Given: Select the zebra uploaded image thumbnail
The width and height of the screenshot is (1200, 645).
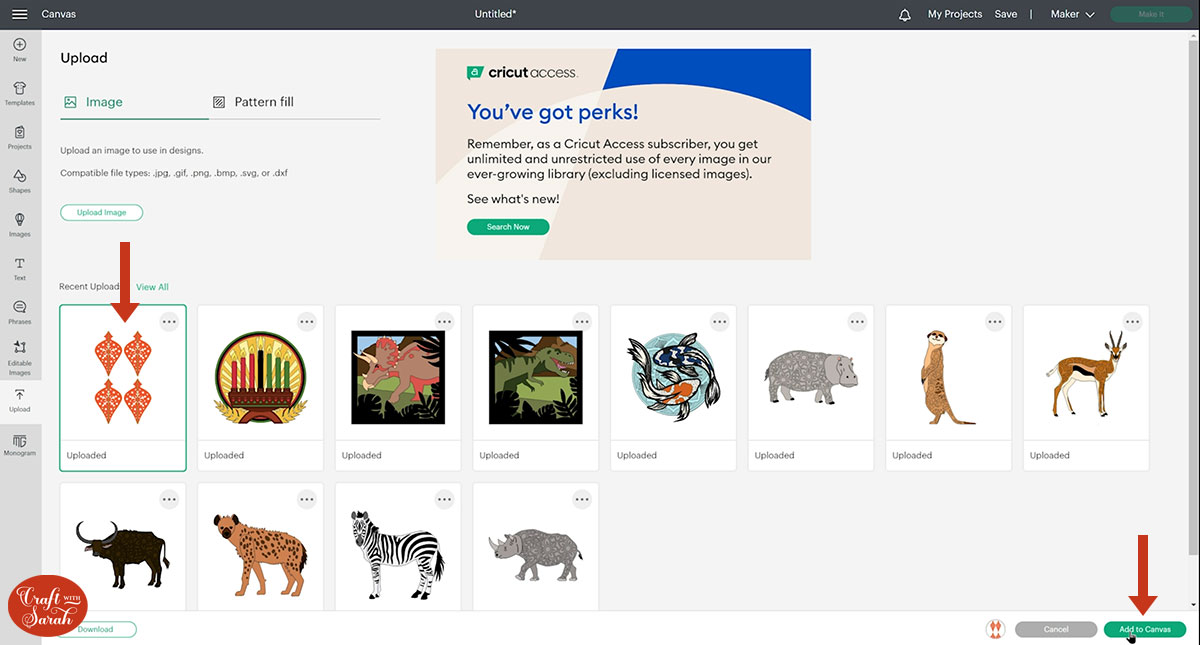Looking at the screenshot, I should [x=397, y=545].
